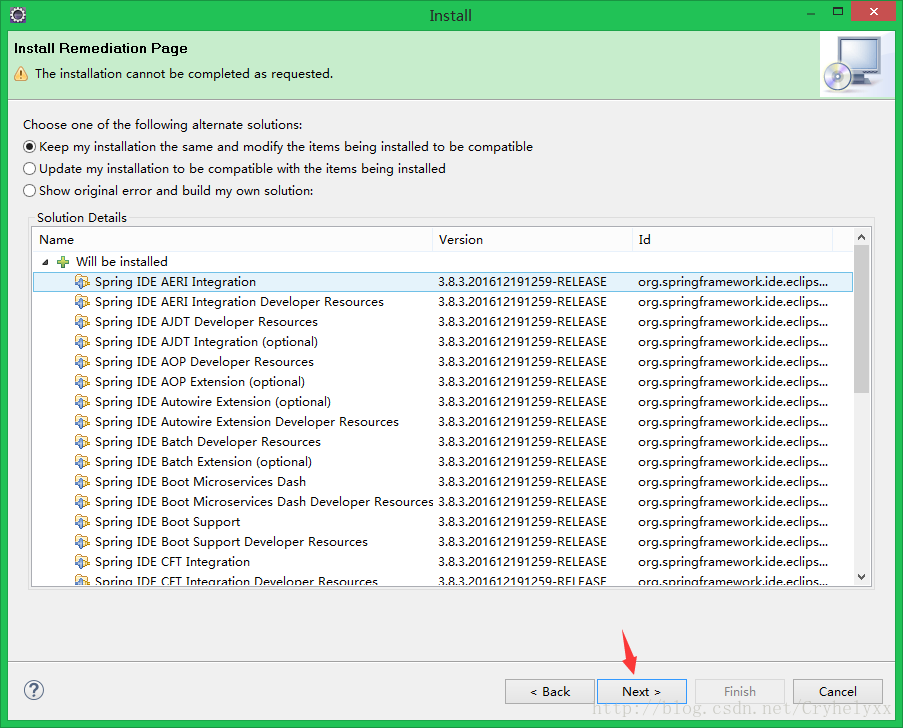Screen dimensions: 903x728
Task: Cancel the installation dialog
Action: click(x=837, y=692)
